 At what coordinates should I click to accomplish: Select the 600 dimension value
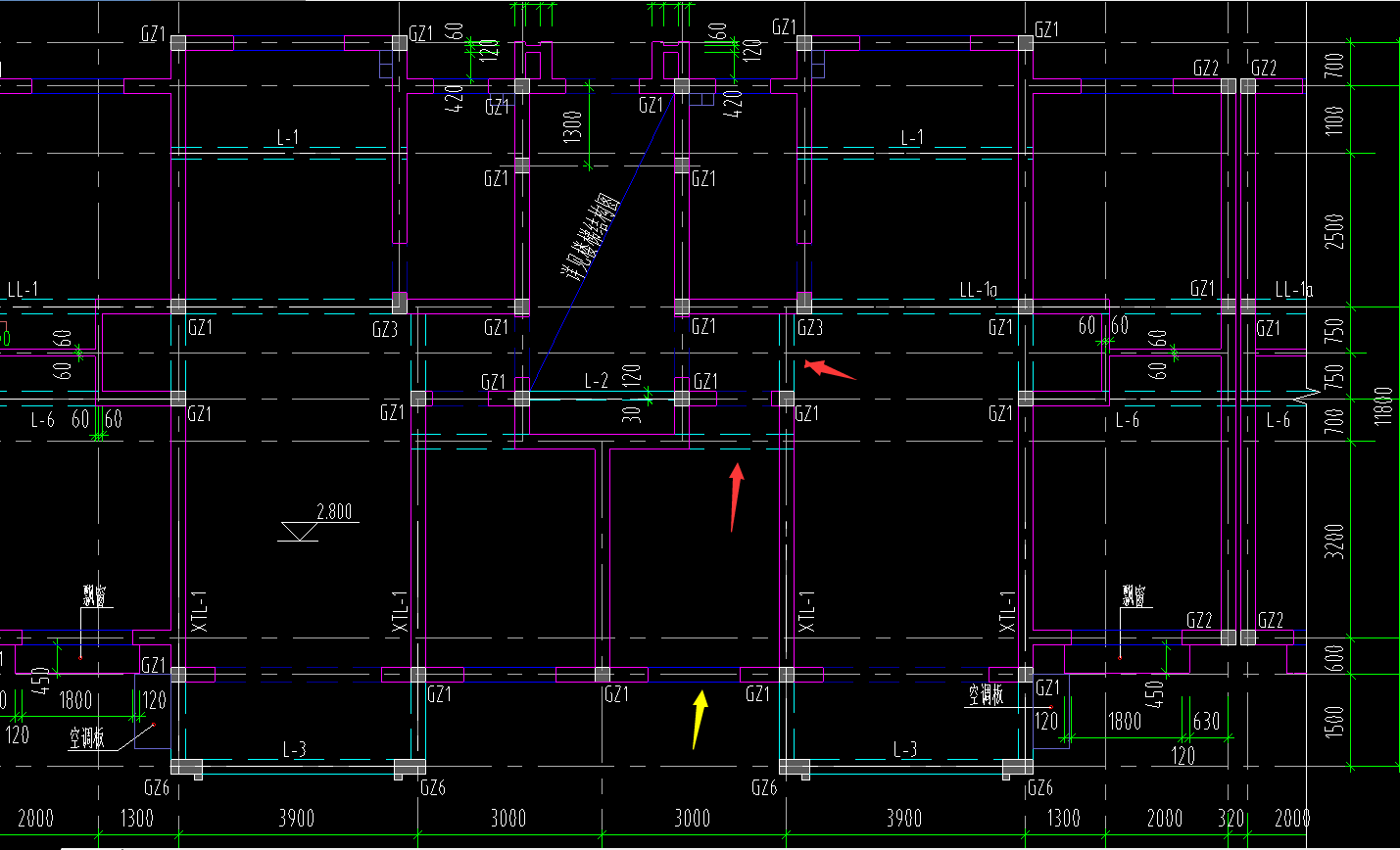tap(1334, 658)
